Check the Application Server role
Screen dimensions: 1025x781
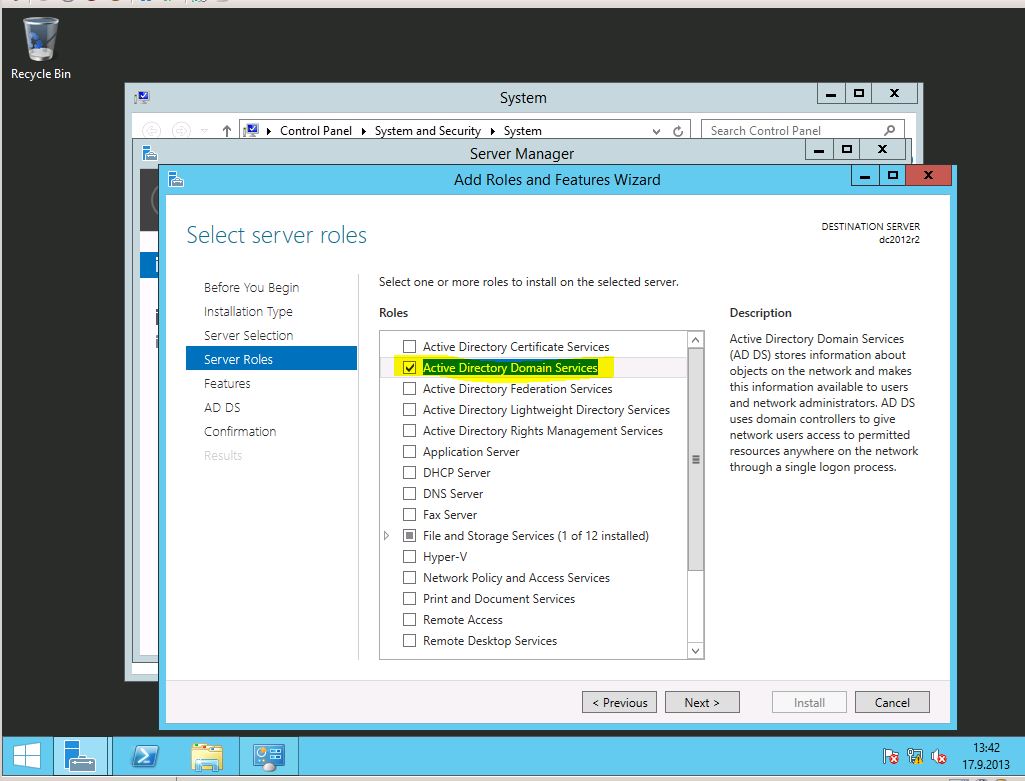coord(409,451)
